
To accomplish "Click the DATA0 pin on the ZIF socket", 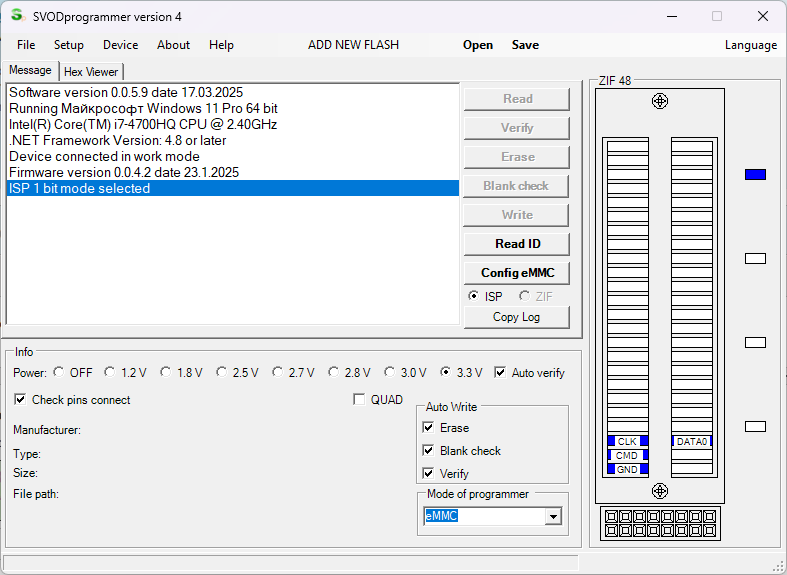I will click(x=692, y=442).
